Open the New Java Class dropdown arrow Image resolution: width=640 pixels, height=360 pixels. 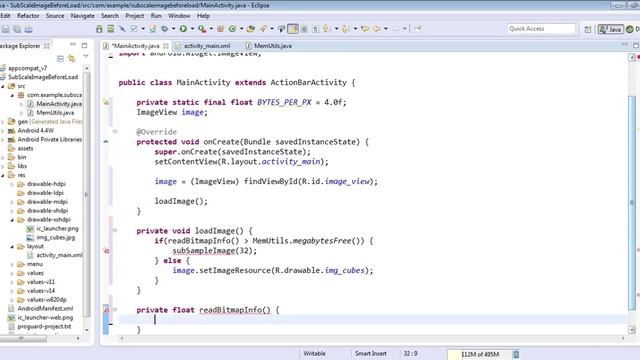pos(241,29)
